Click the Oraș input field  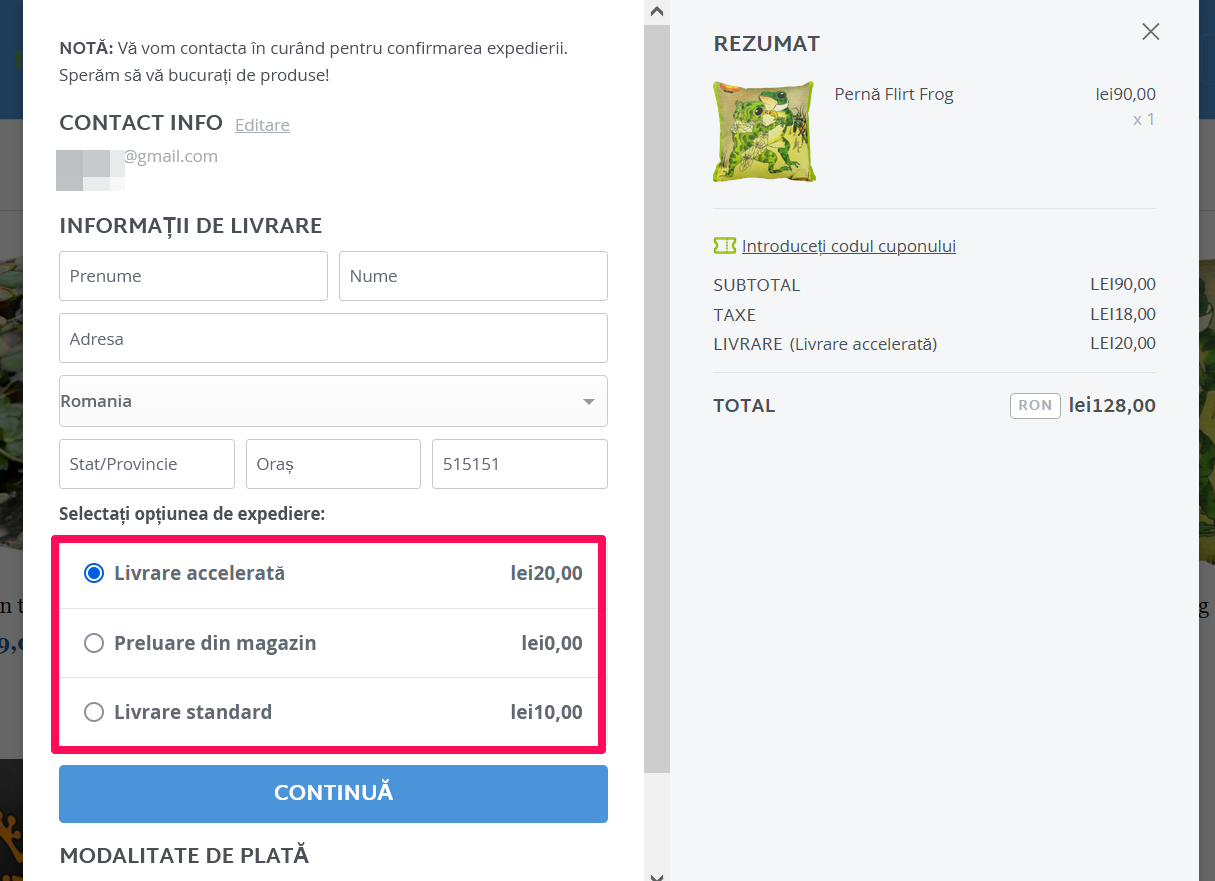pyautogui.click(x=333, y=464)
